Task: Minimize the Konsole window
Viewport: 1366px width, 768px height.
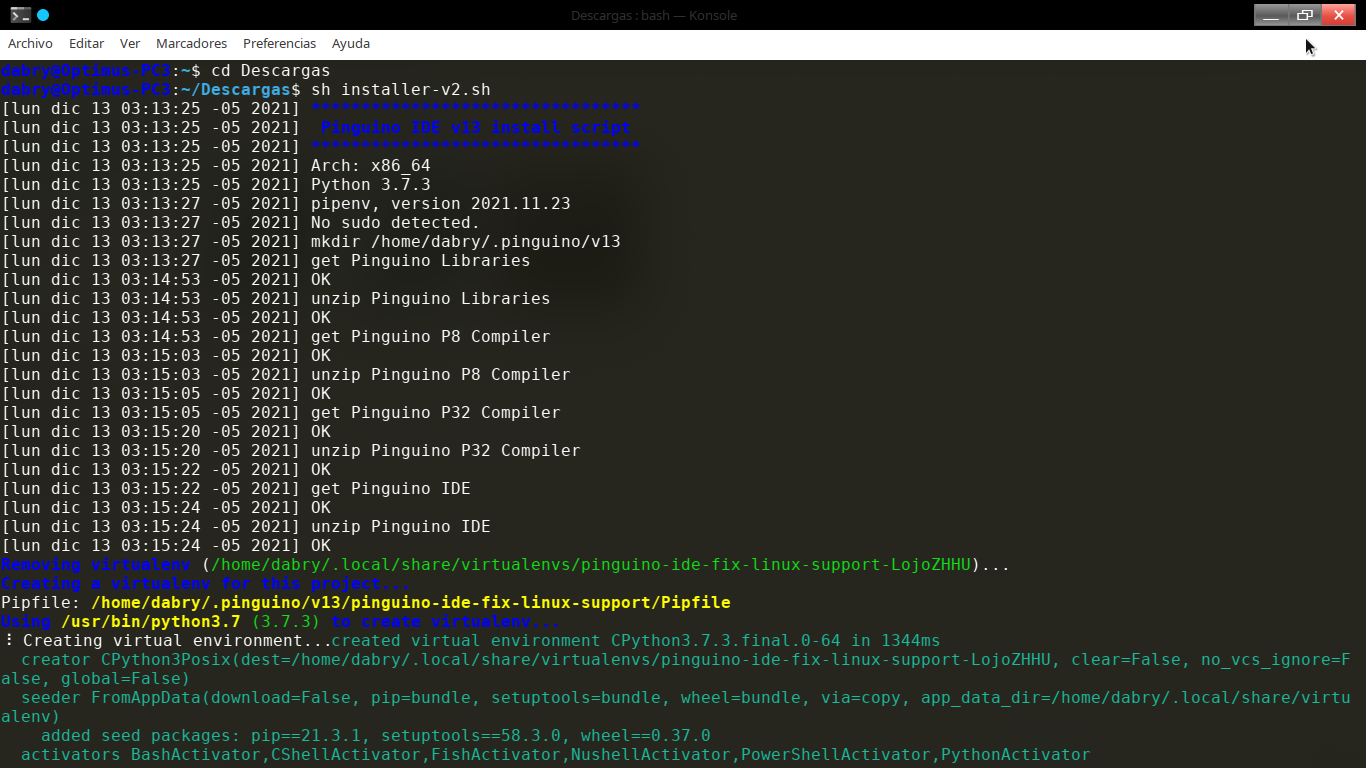Action: point(1271,15)
